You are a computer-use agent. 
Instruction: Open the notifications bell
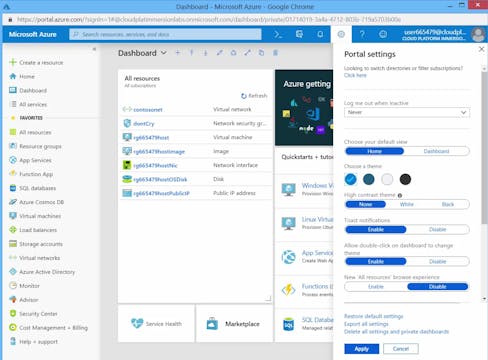320,34
